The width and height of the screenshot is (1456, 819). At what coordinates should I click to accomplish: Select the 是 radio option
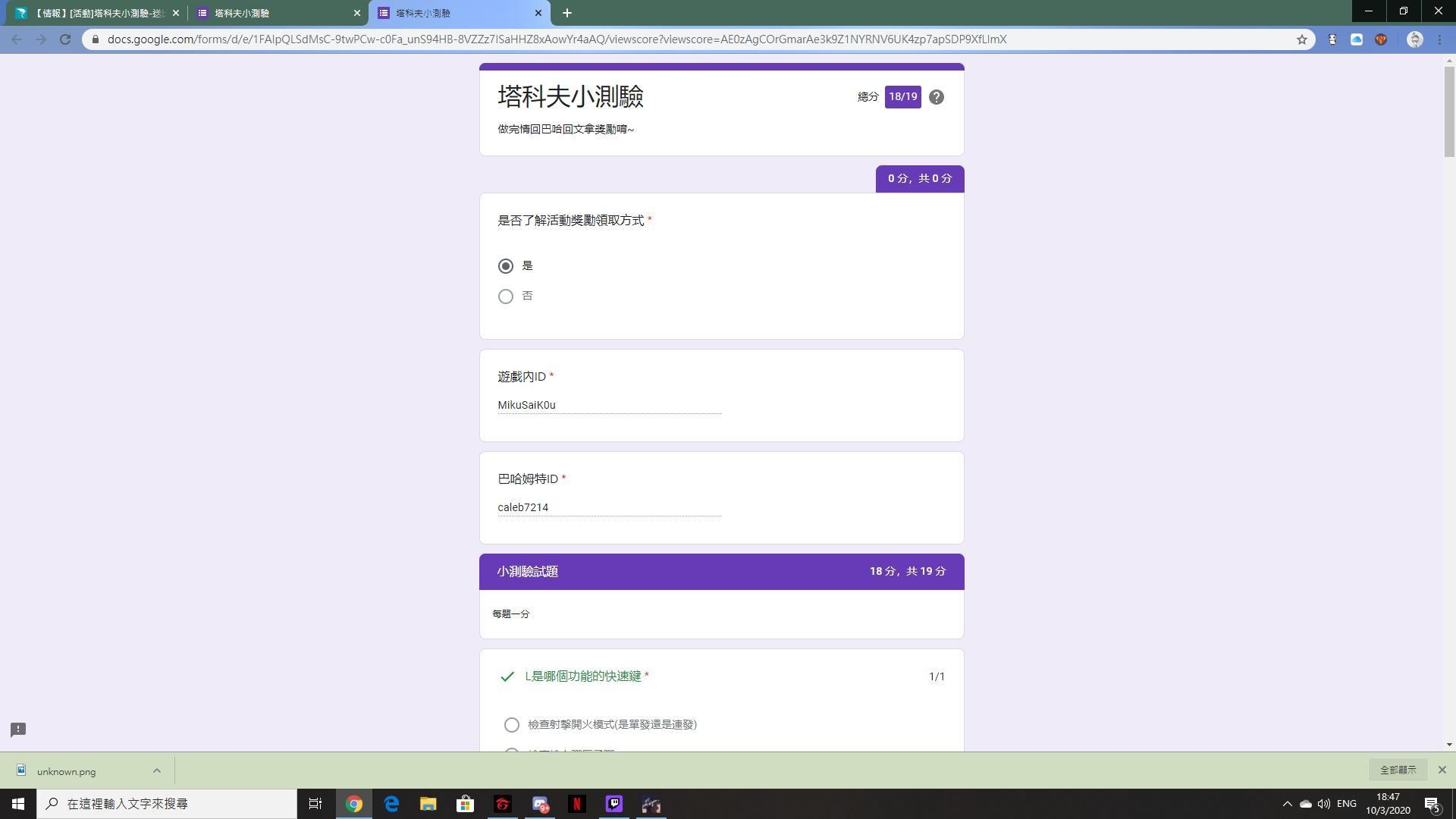(x=506, y=266)
